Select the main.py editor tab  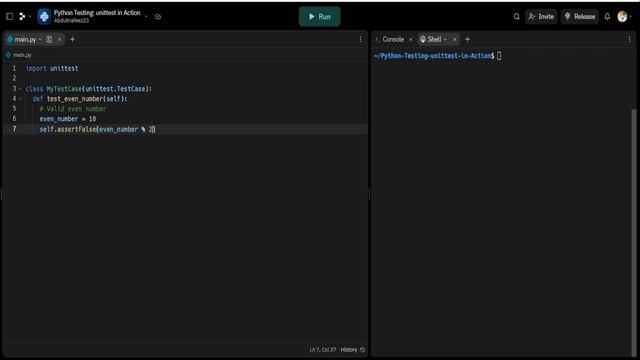25,39
